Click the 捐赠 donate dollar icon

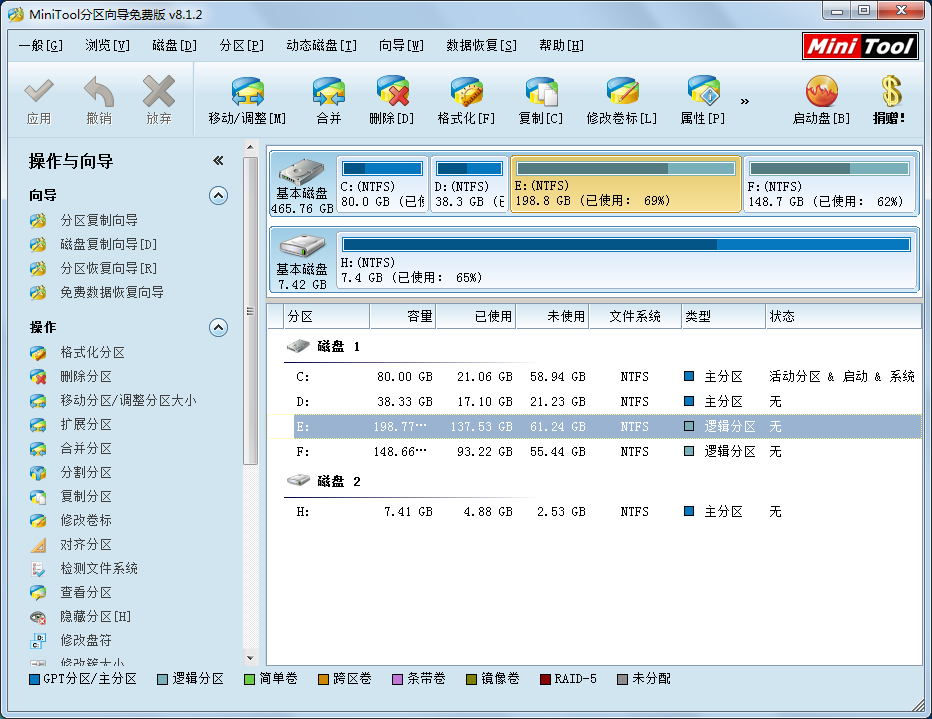point(889,93)
